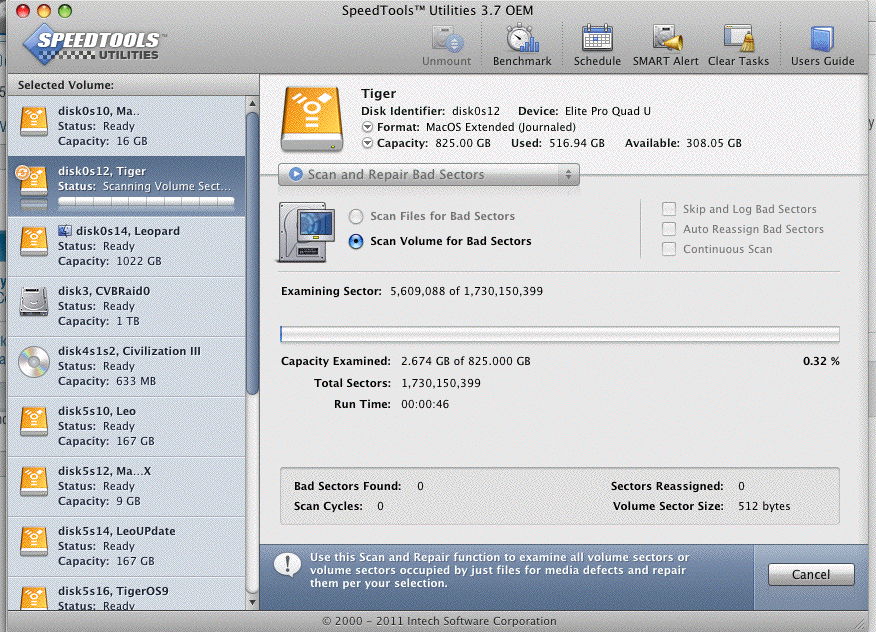This screenshot has height=632, width=876.
Task: Expand the Format disclosure arrow
Action: pos(367,127)
